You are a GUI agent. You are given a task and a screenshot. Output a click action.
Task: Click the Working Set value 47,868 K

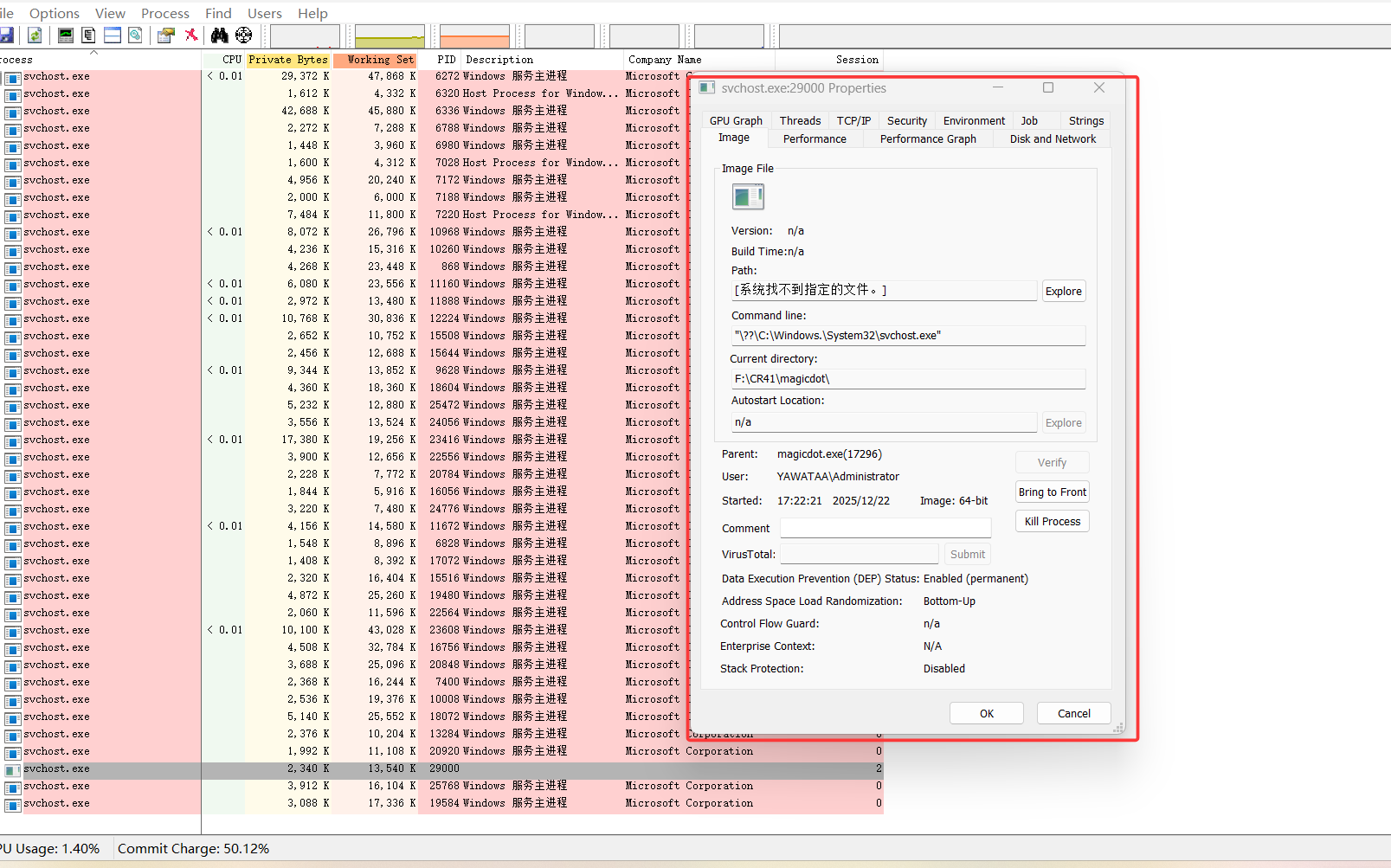[391, 77]
